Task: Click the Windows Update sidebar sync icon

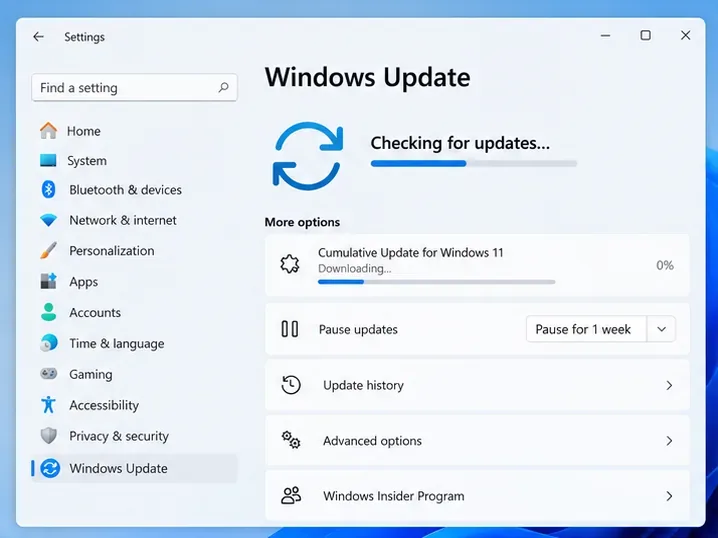Action: click(x=50, y=468)
